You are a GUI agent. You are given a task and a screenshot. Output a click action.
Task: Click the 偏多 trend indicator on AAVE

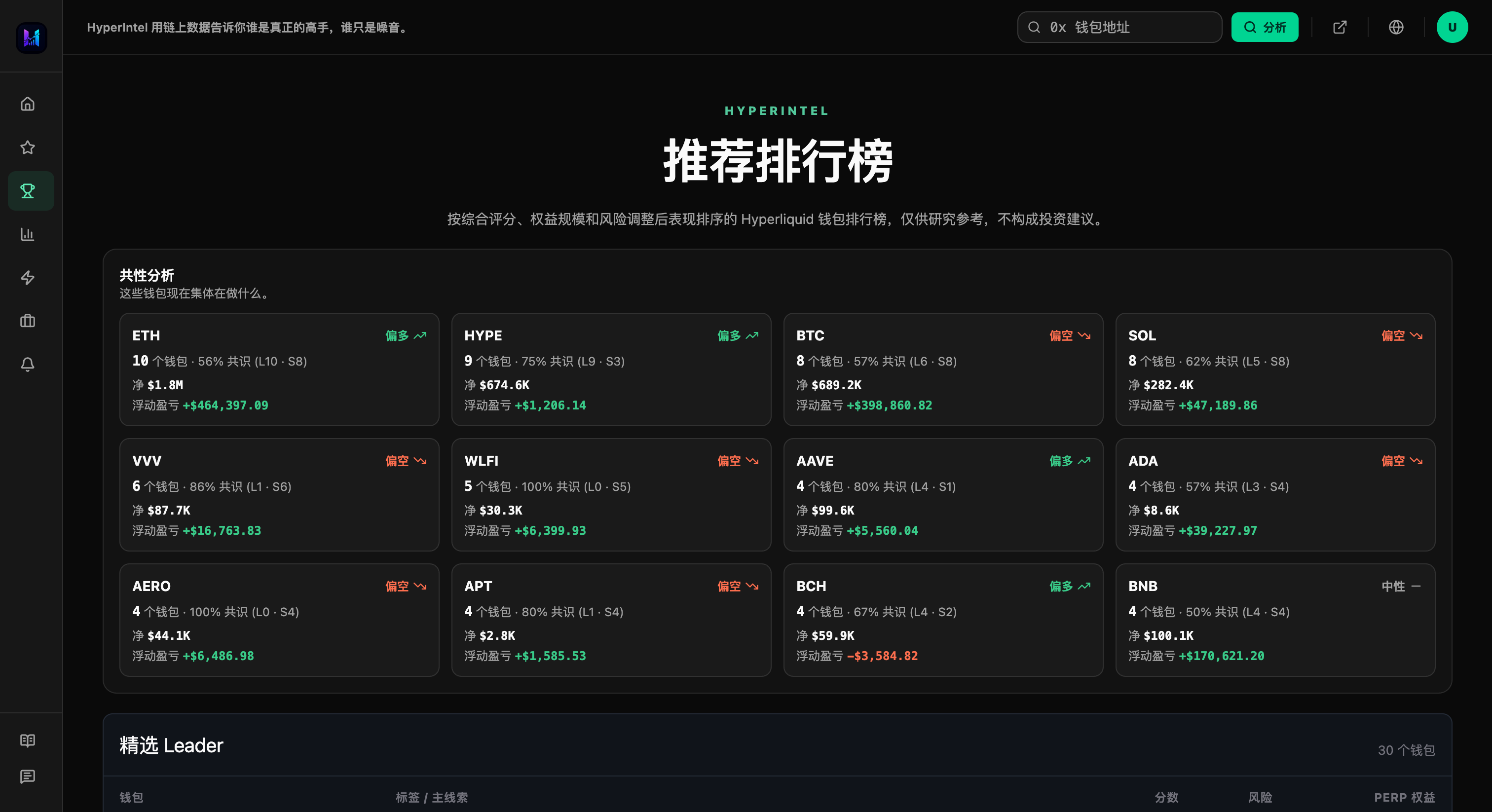coord(1070,461)
